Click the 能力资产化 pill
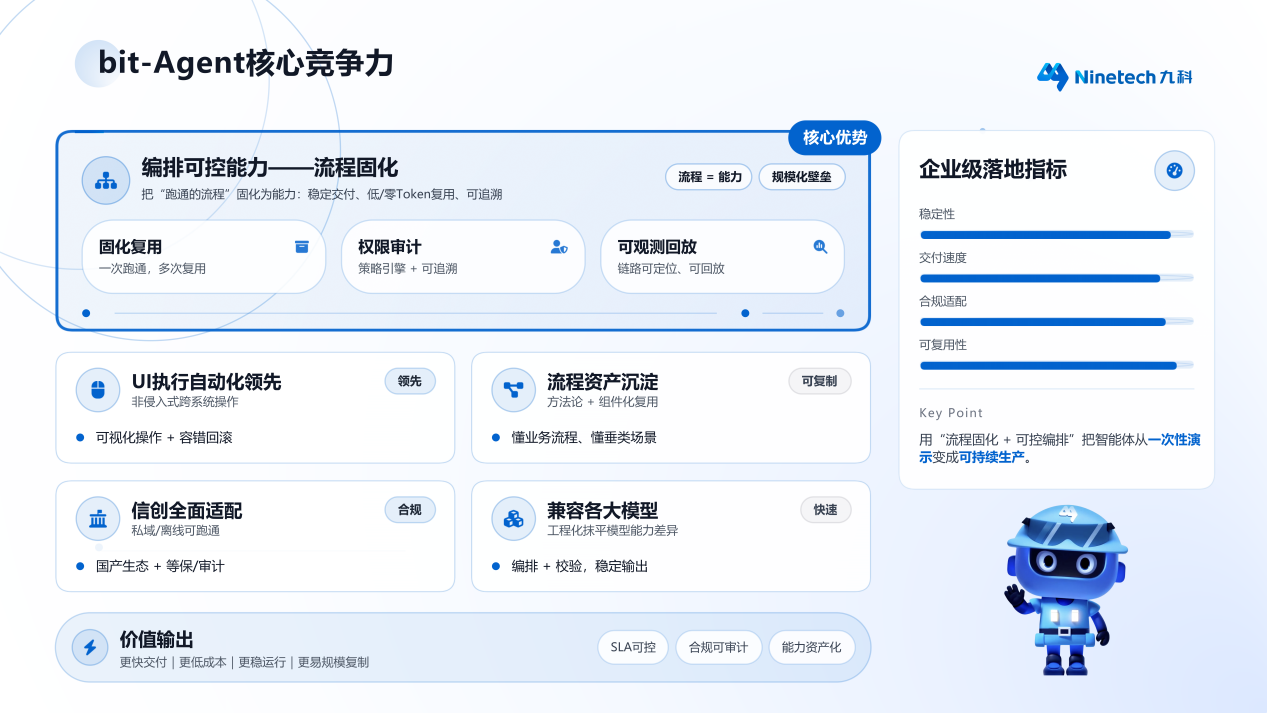 tap(811, 647)
